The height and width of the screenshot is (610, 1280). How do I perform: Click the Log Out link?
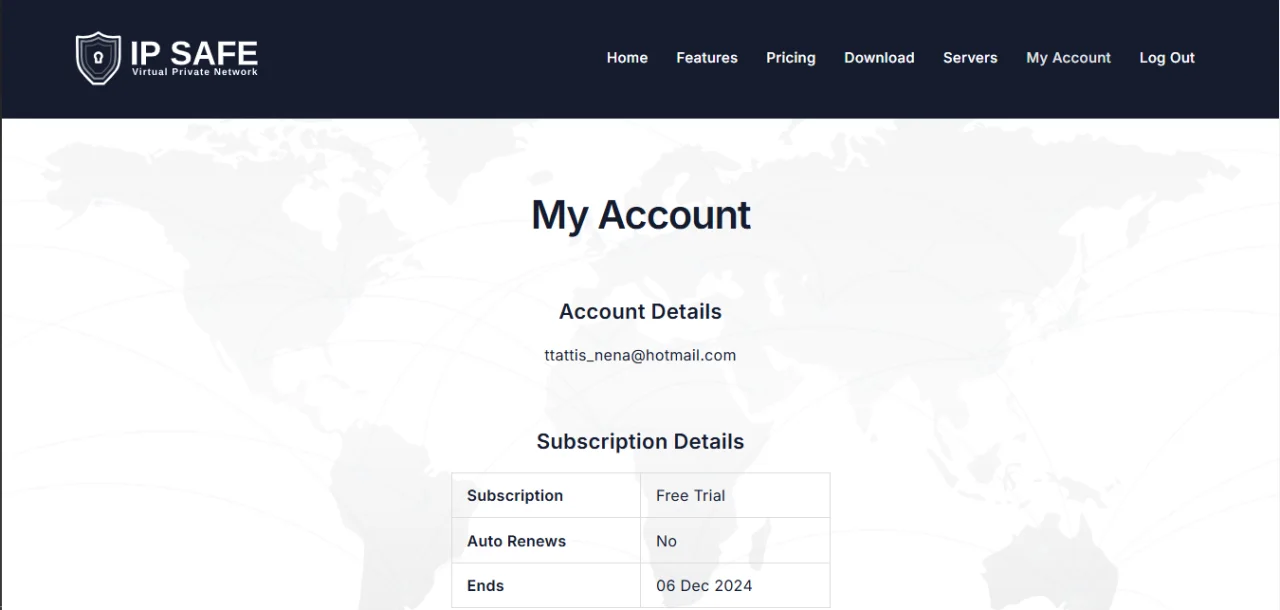(x=1167, y=58)
